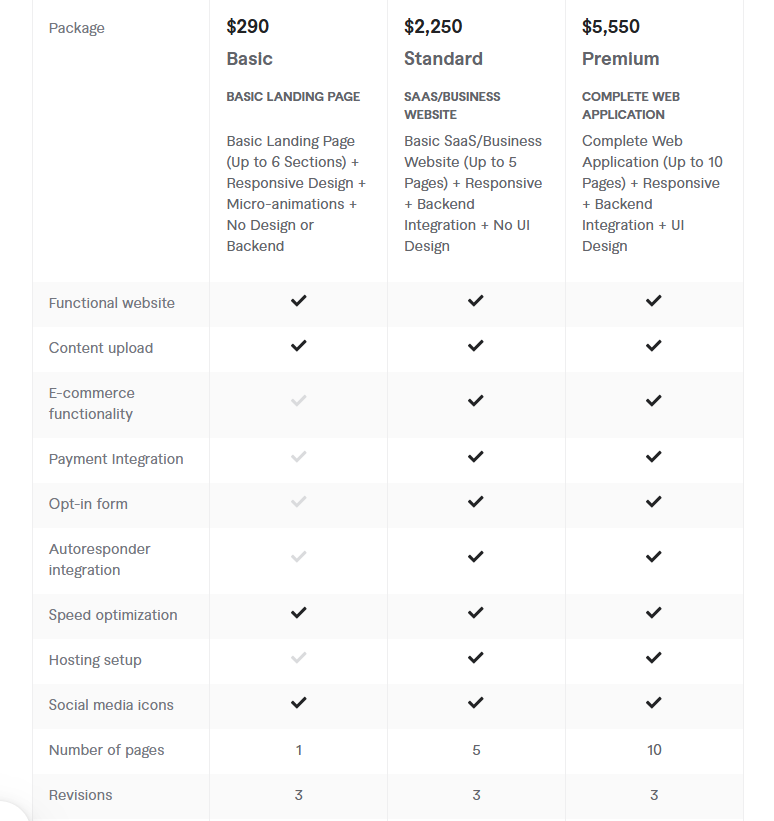Viewport: 774px width, 821px height.
Task: Click COMPLETE WEB APPLICATION title
Action: pos(631,105)
